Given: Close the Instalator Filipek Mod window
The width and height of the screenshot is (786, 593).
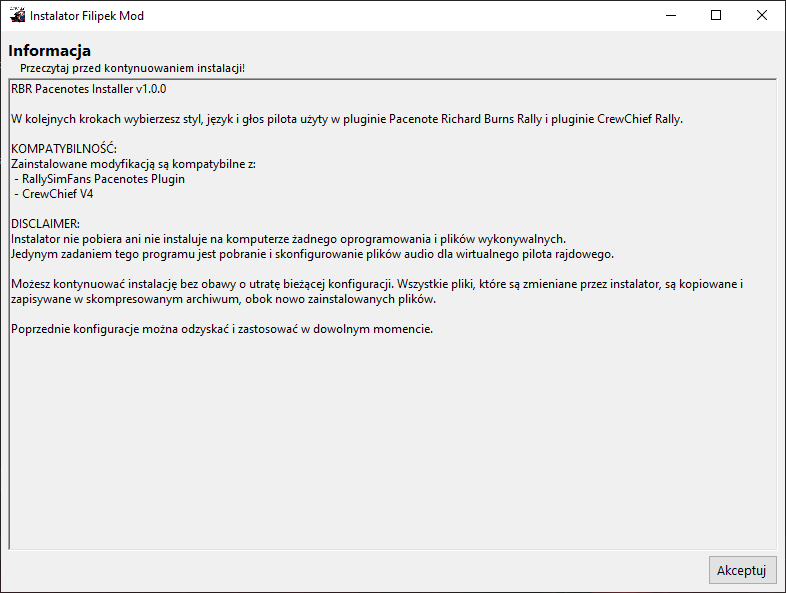Looking at the screenshot, I should pyautogui.click(x=762, y=16).
